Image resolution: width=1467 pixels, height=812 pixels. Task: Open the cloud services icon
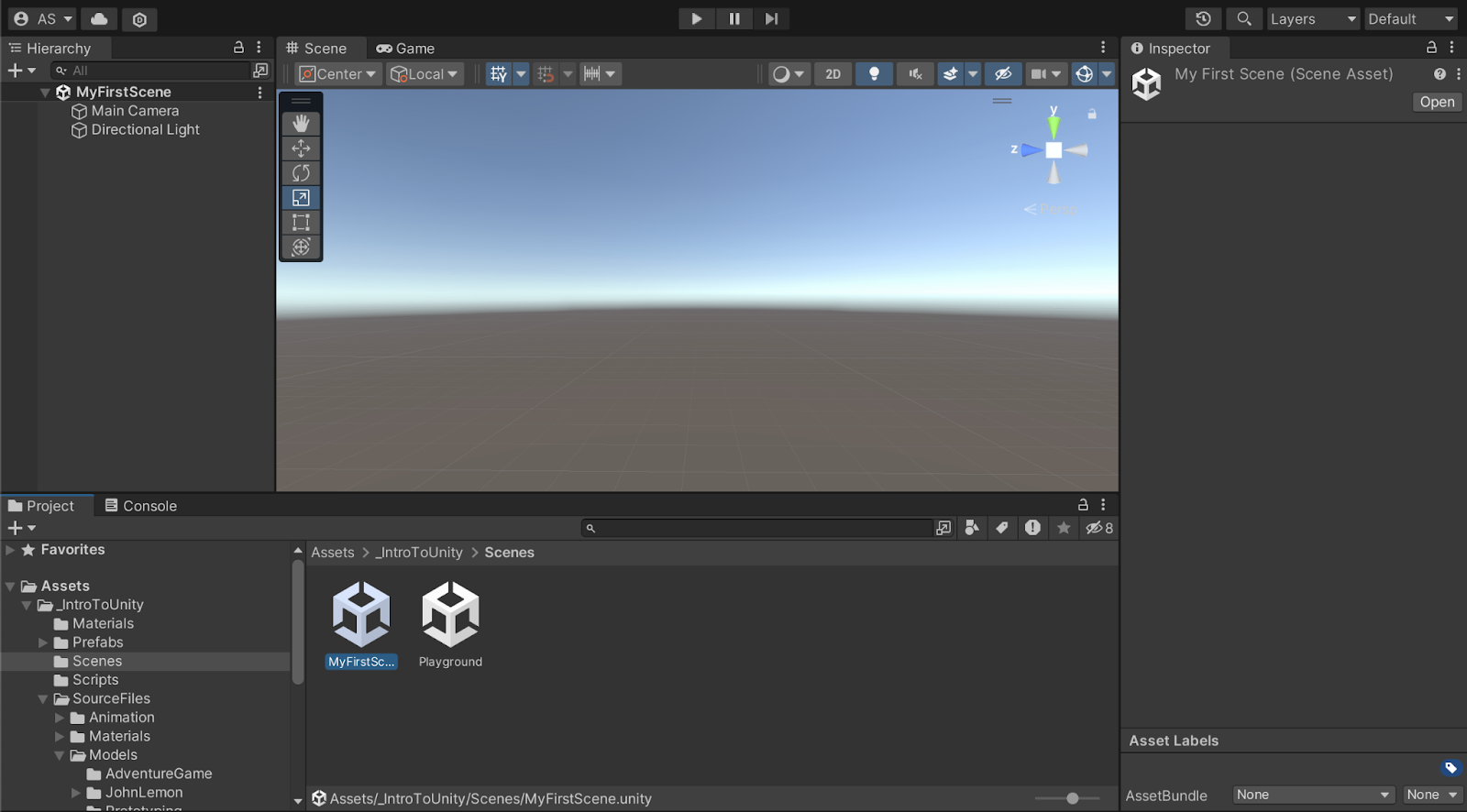coord(99,18)
